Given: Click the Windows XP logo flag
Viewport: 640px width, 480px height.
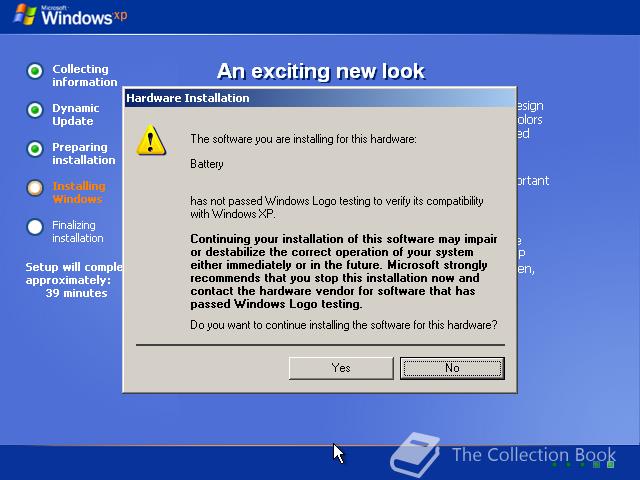Looking at the screenshot, I should pyautogui.click(x=24, y=15).
